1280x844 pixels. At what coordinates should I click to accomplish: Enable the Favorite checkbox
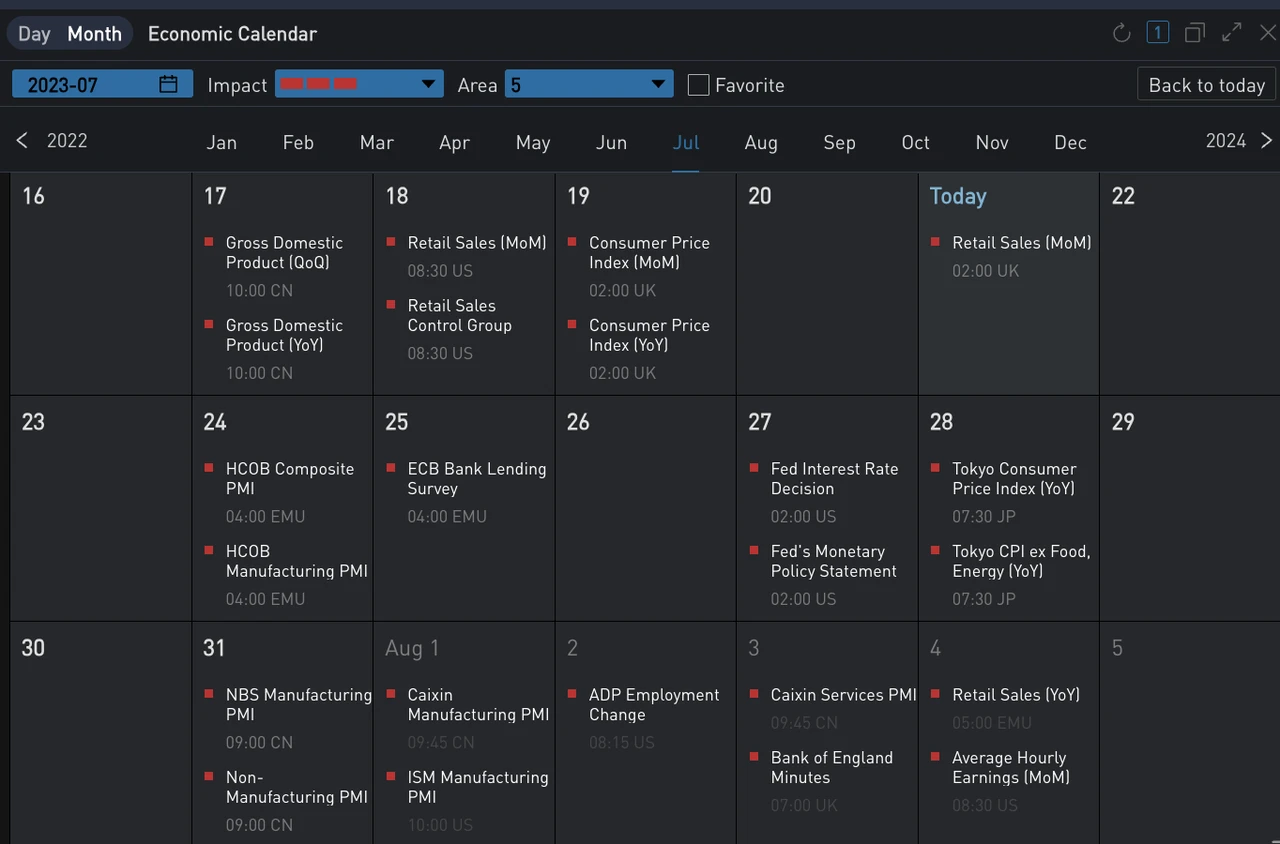coord(698,85)
